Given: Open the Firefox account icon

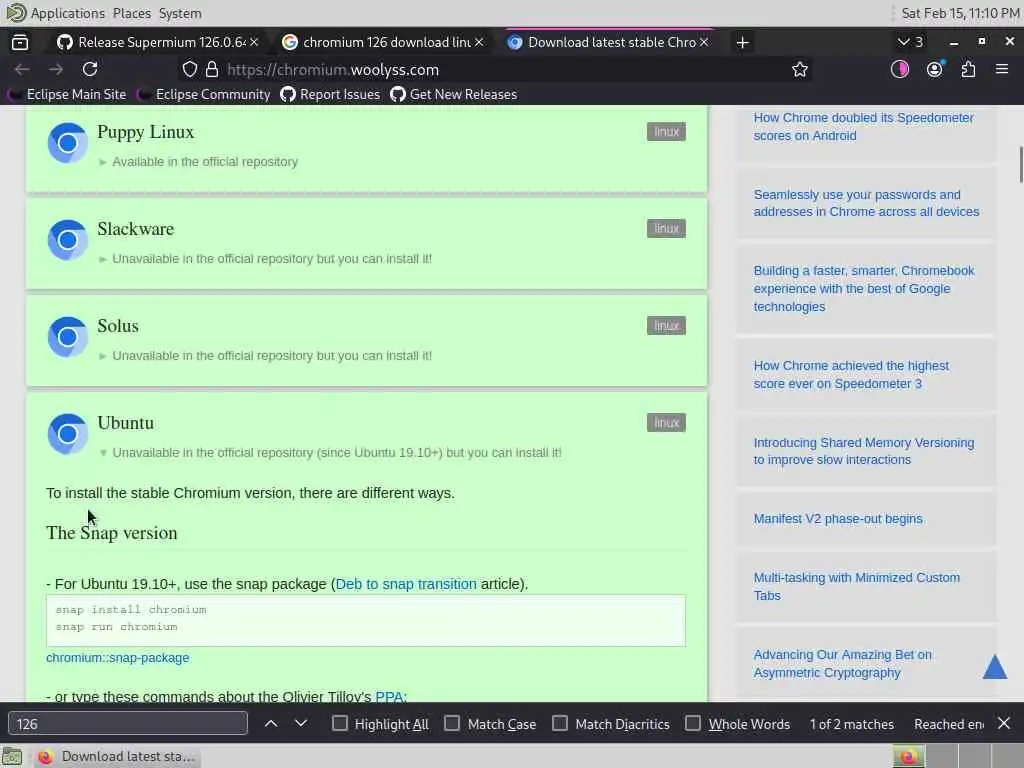Looking at the screenshot, I should pos(935,69).
